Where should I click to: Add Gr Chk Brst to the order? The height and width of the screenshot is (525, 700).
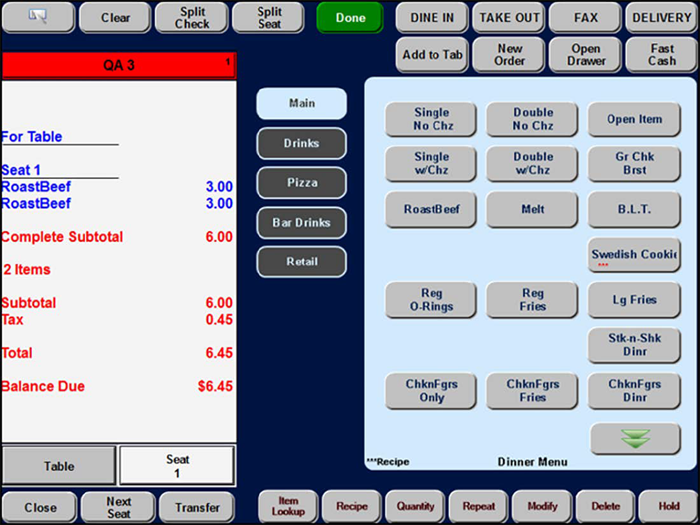(634, 164)
